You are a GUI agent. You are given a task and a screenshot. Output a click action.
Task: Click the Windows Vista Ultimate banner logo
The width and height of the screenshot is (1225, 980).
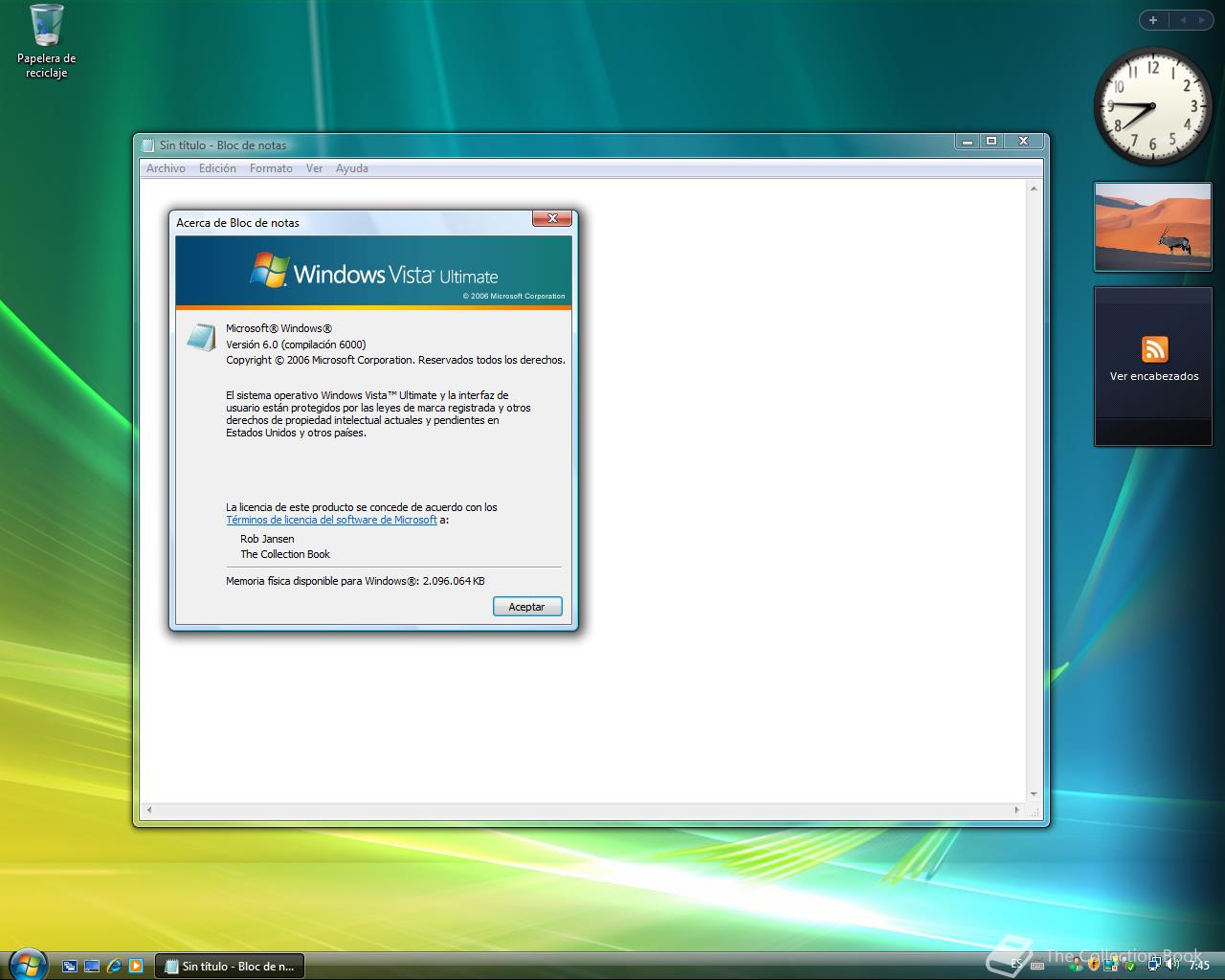click(x=373, y=272)
